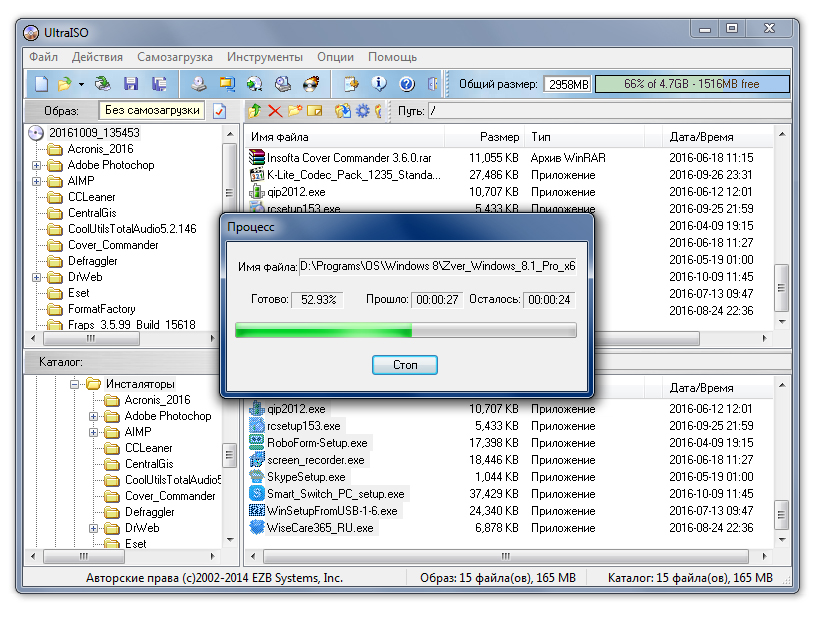Viewport: 815px width, 617px height.
Task: Click the Mount to virtual drive icon
Action: point(283,84)
